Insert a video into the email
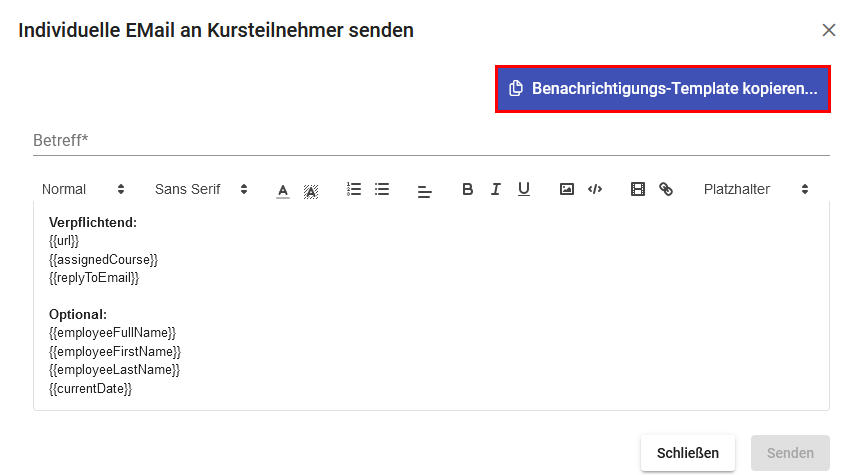852x475 pixels. (638, 189)
